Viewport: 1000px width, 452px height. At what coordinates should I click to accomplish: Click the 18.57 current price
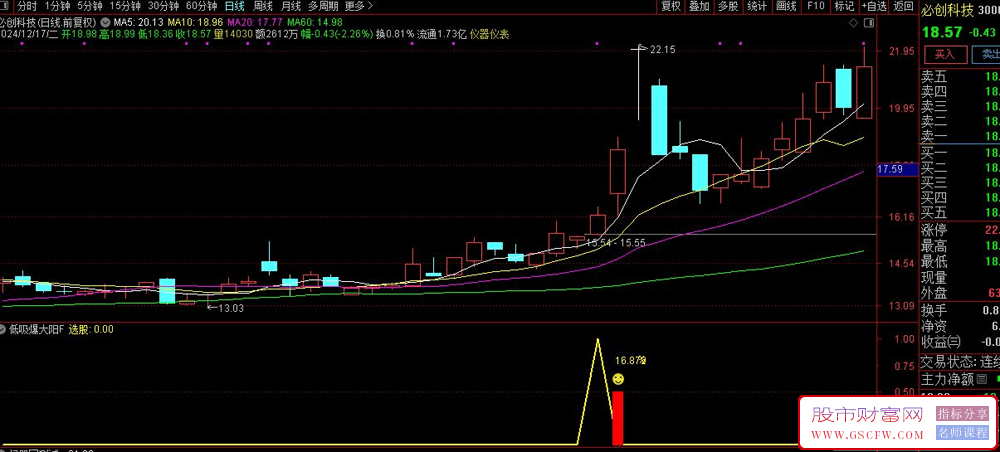pos(941,31)
